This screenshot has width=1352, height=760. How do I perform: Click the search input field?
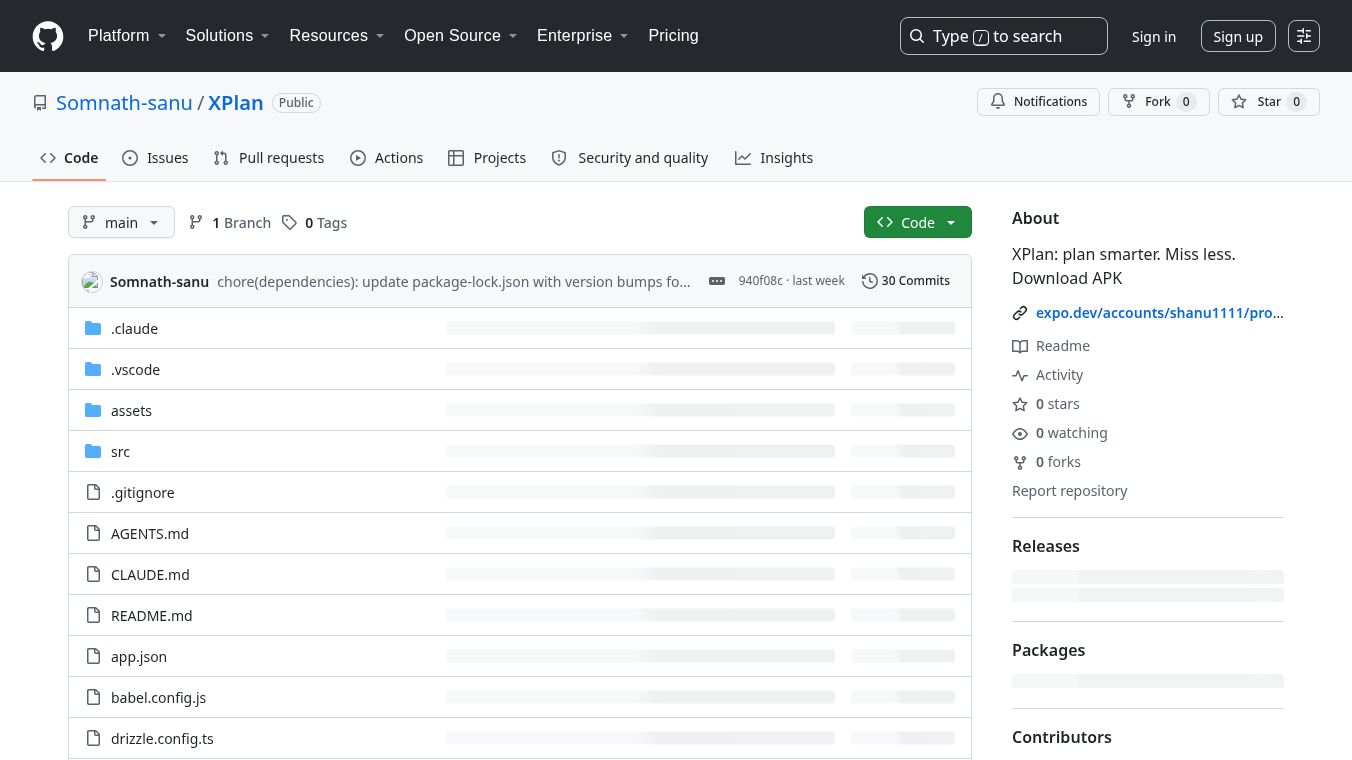pos(1004,36)
